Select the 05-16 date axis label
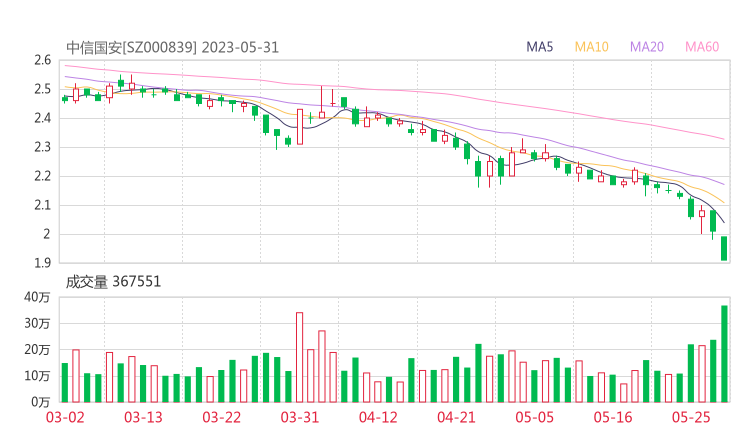 tap(613, 417)
